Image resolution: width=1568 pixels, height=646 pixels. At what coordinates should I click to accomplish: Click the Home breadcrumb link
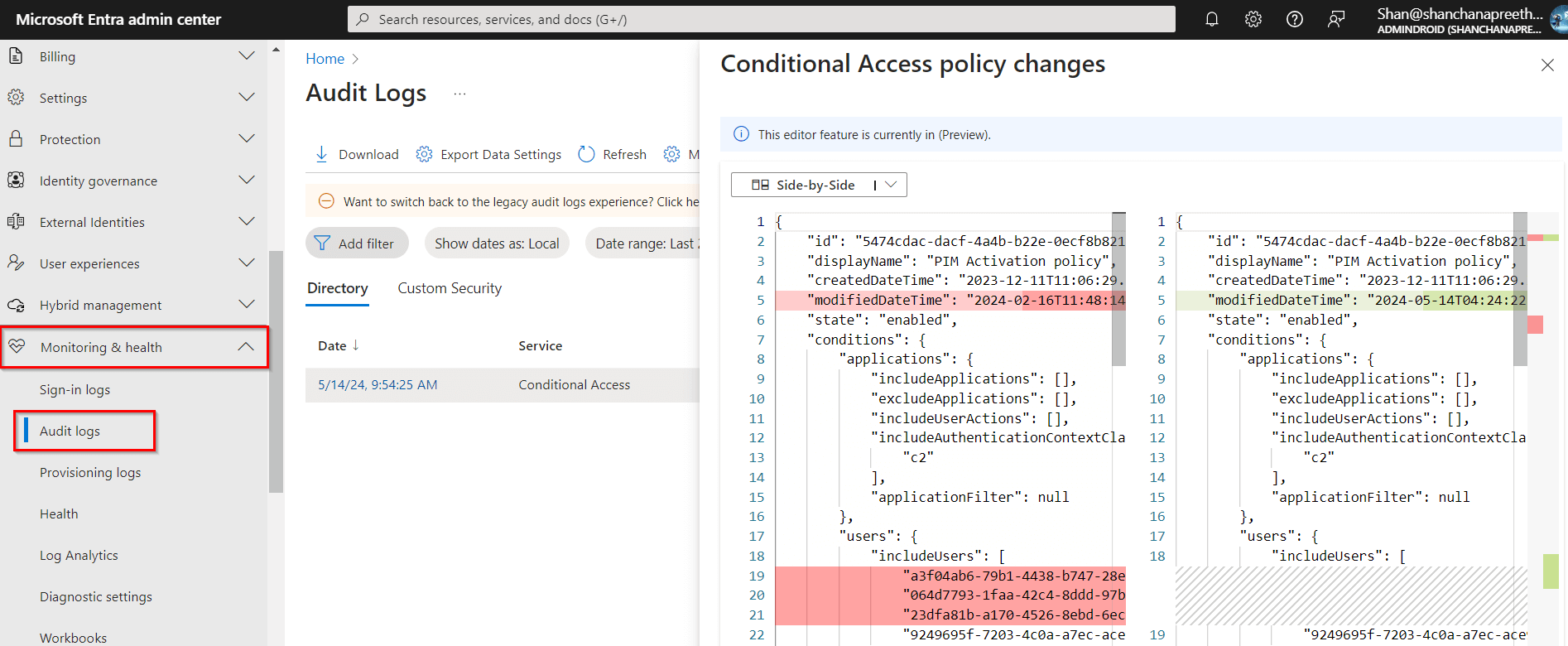(x=325, y=59)
